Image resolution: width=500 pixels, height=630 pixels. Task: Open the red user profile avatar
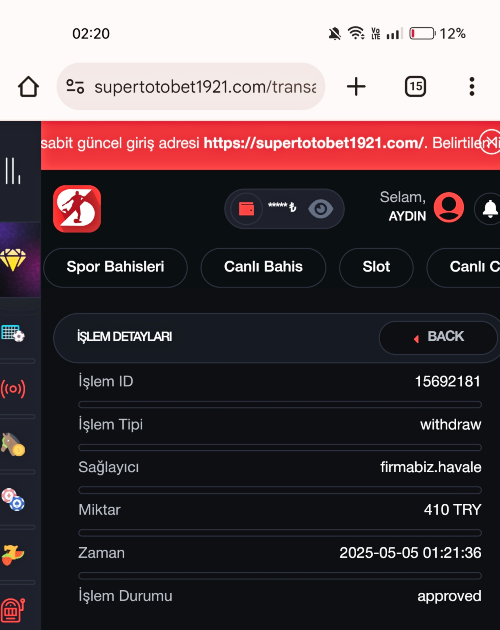(449, 207)
